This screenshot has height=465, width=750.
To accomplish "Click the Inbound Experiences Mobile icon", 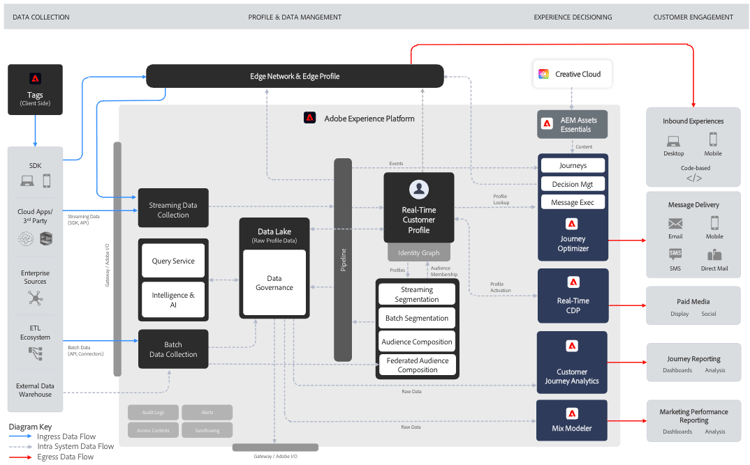I will (x=713, y=139).
